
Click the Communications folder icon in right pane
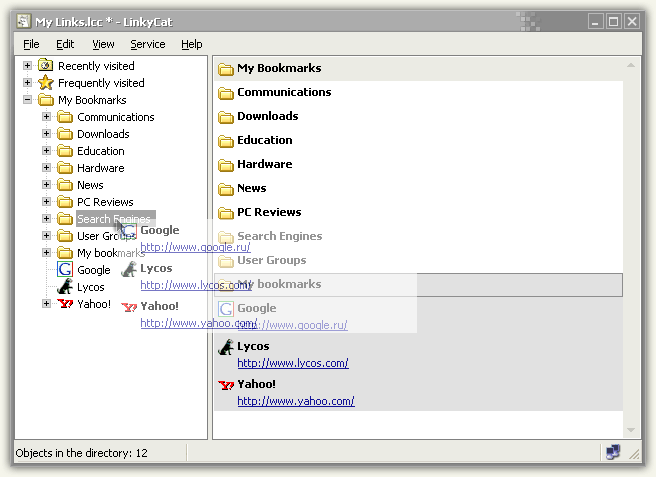click(226, 93)
